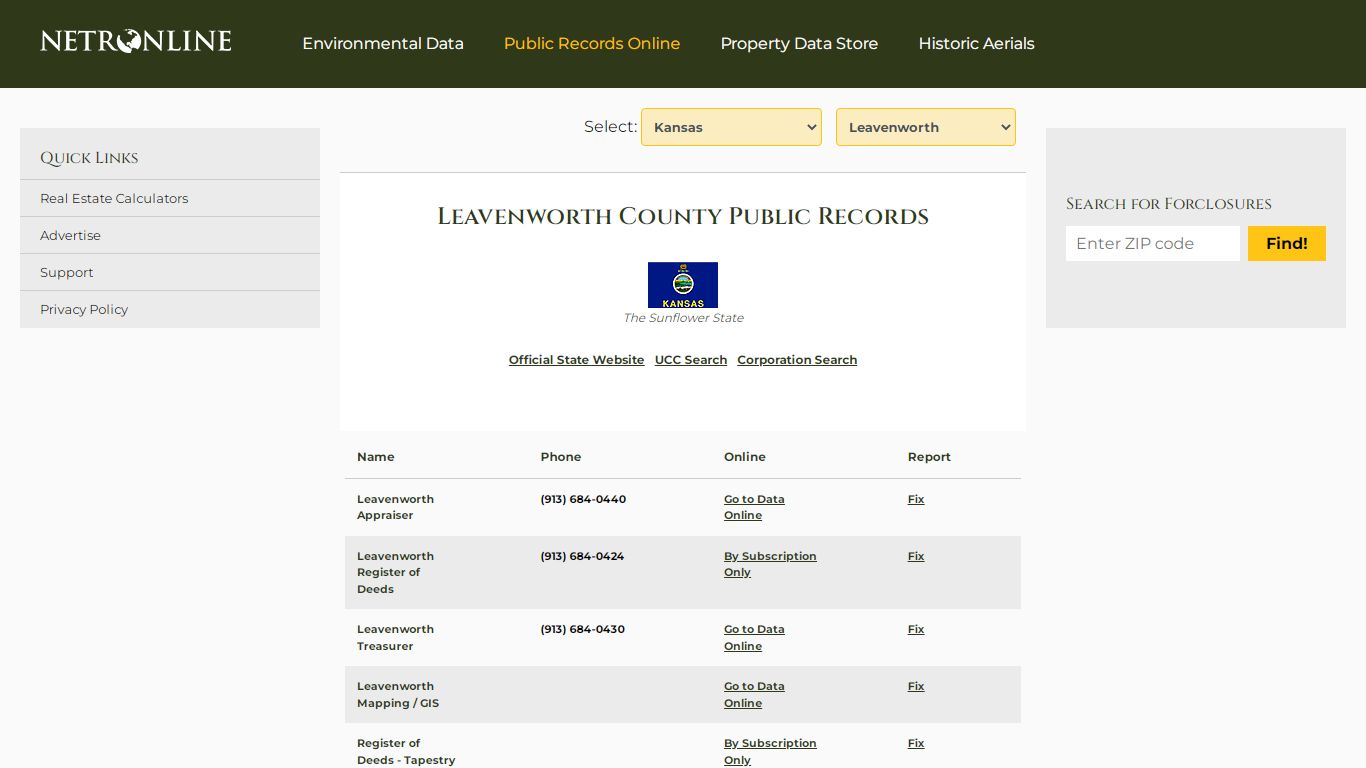The height and width of the screenshot is (768, 1366).
Task: Click the Phone column header
Action: click(561, 457)
